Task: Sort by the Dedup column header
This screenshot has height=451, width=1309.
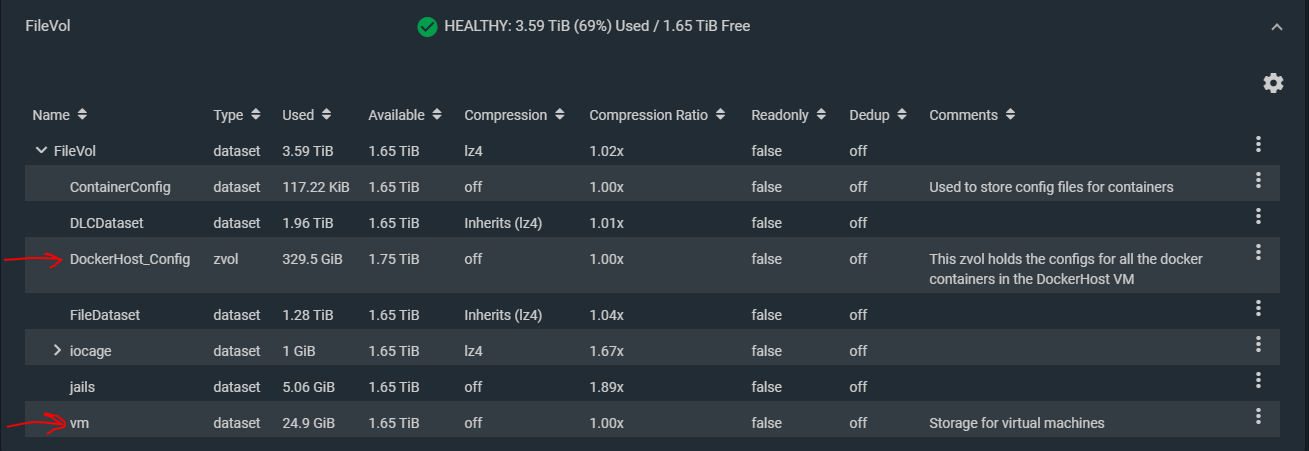Action: (878, 115)
